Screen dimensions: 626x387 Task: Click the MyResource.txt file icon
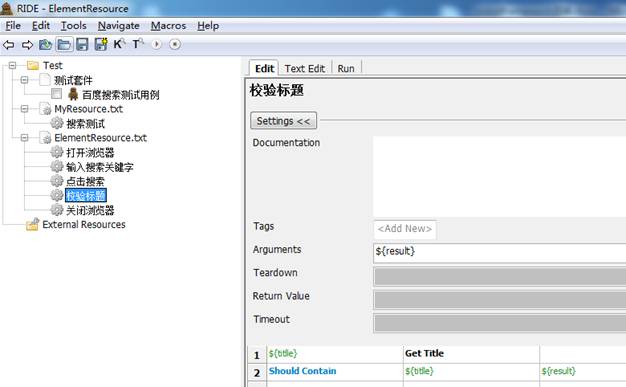pyautogui.click(x=45, y=109)
